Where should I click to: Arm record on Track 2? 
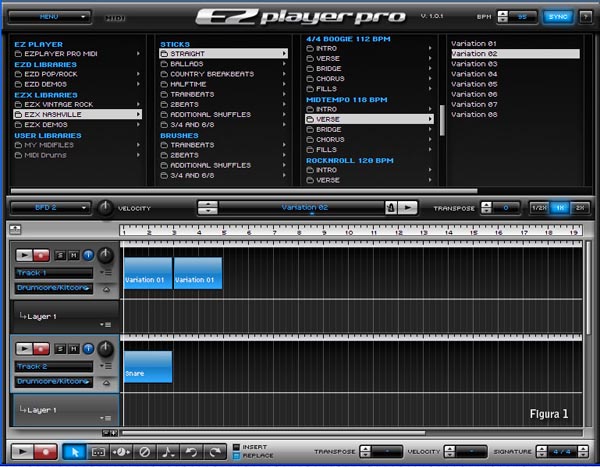[41, 349]
